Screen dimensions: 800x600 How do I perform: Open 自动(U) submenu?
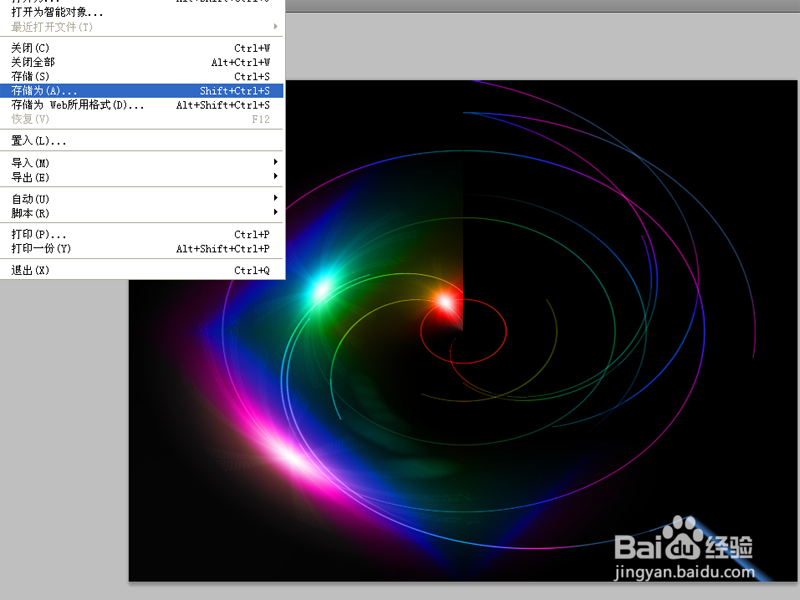point(142,198)
